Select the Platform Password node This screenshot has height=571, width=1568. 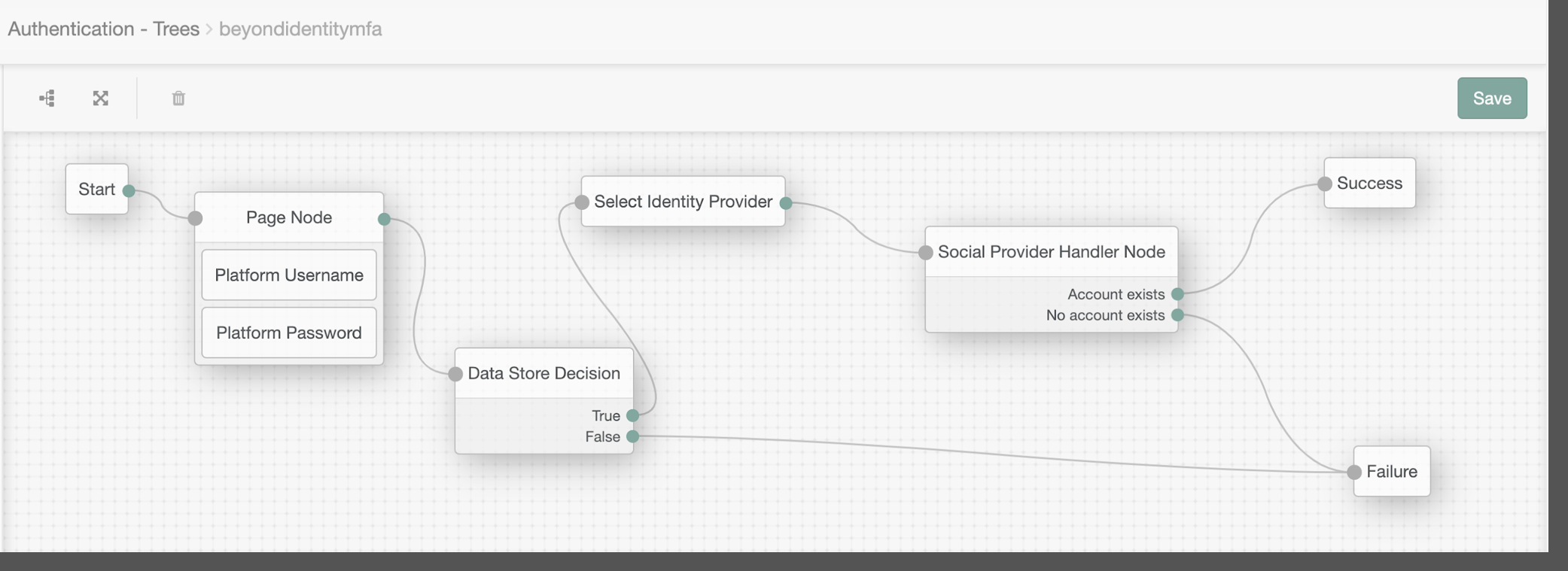(x=288, y=333)
